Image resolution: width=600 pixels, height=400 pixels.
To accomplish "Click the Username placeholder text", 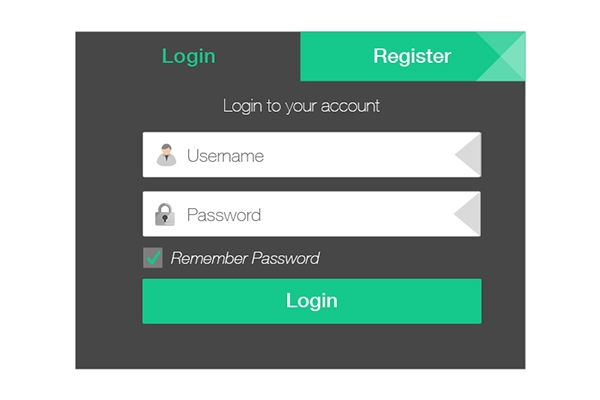I will 225,156.
